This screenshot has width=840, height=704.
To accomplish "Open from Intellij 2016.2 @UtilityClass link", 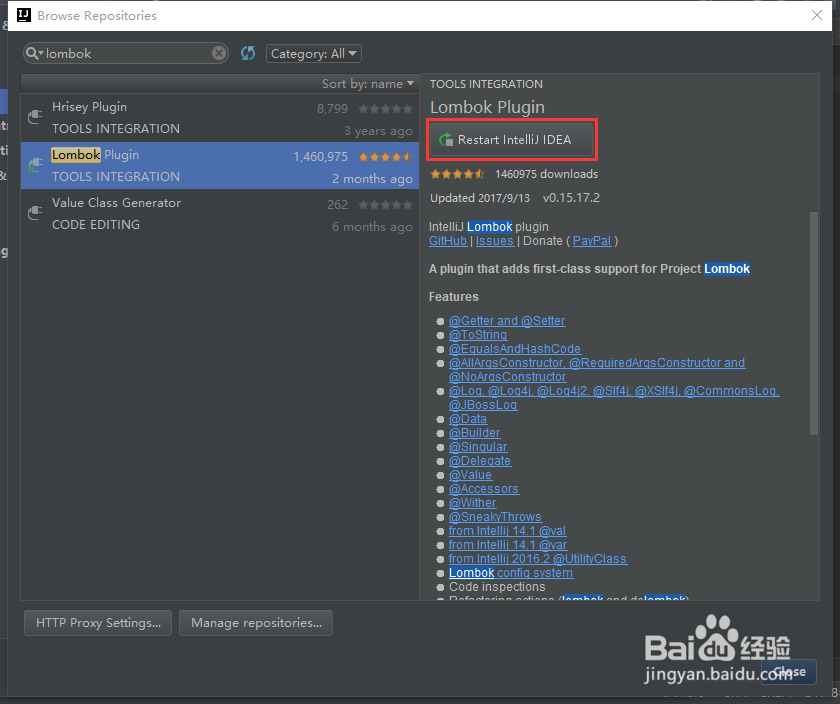I will pos(538,559).
